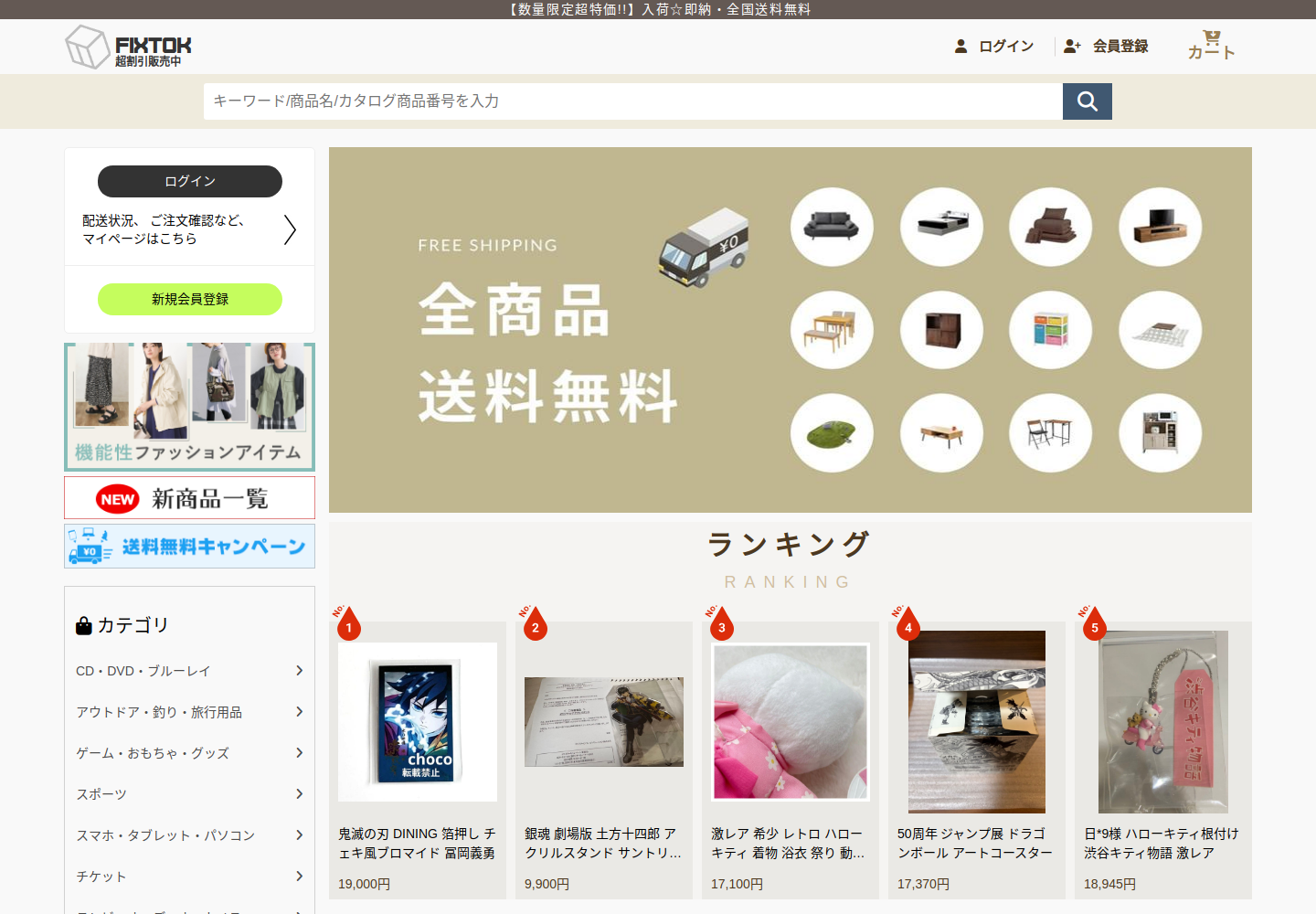Click the 激レア 希少 レトロ ハローキティ title

point(790,844)
